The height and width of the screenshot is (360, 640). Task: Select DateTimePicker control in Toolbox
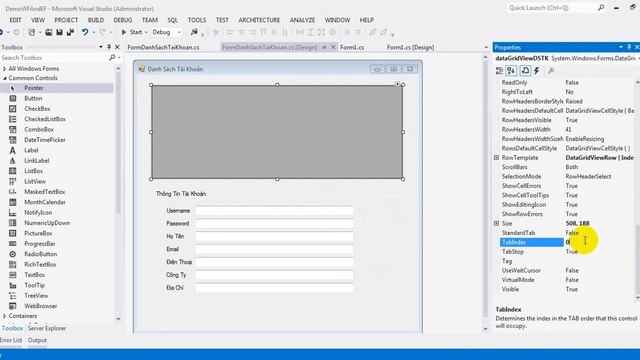click(x=45, y=140)
